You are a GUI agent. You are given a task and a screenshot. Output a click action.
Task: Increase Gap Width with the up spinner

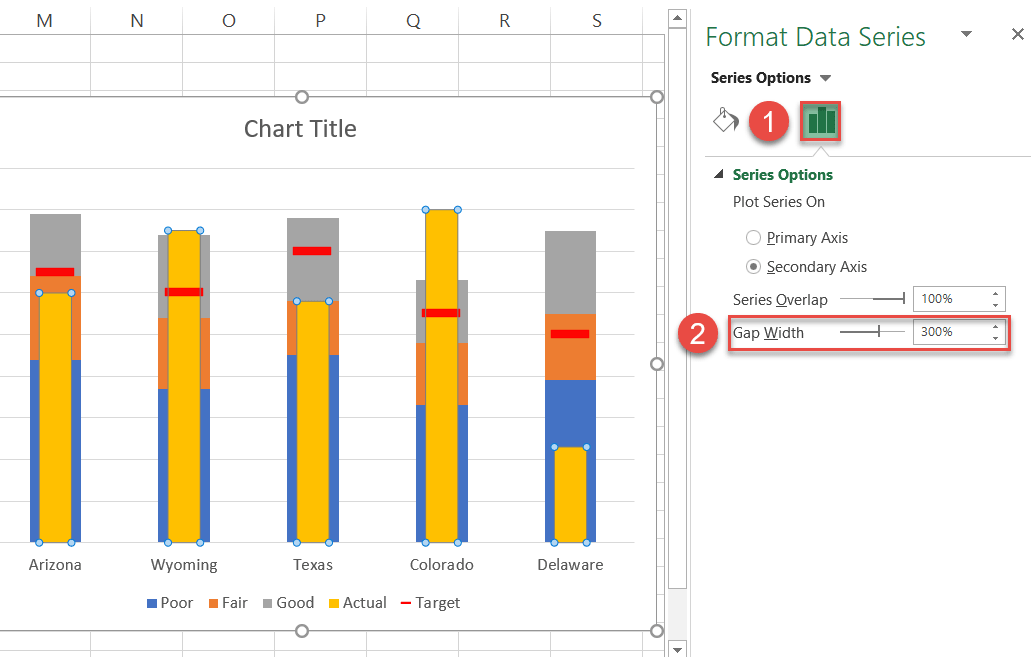coord(995,326)
